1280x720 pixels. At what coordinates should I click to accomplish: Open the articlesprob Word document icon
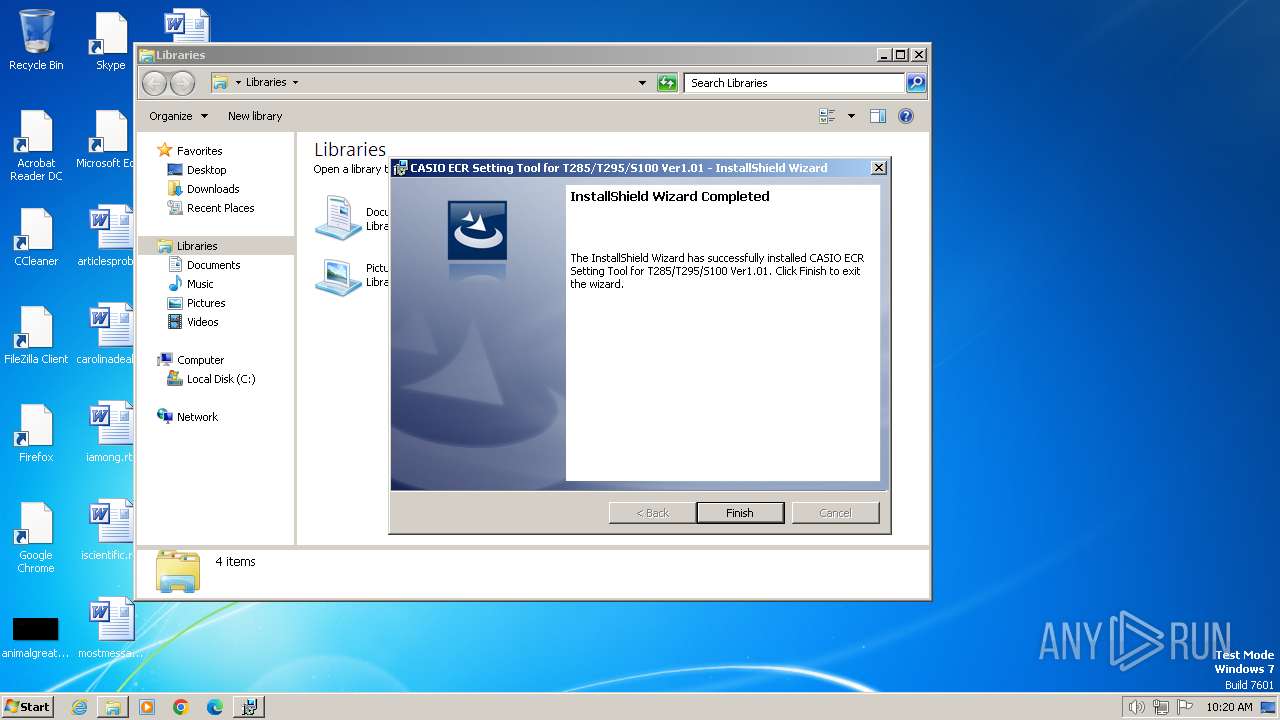108,237
